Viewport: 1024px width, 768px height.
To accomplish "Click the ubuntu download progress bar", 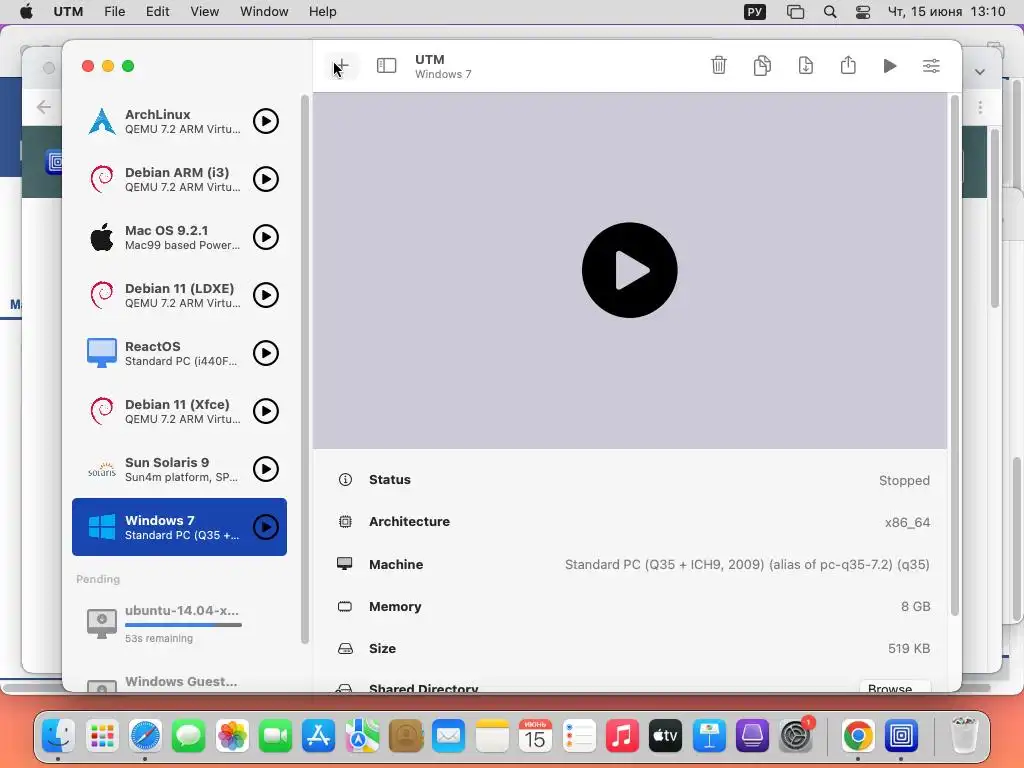I will [x=184, y=625].
